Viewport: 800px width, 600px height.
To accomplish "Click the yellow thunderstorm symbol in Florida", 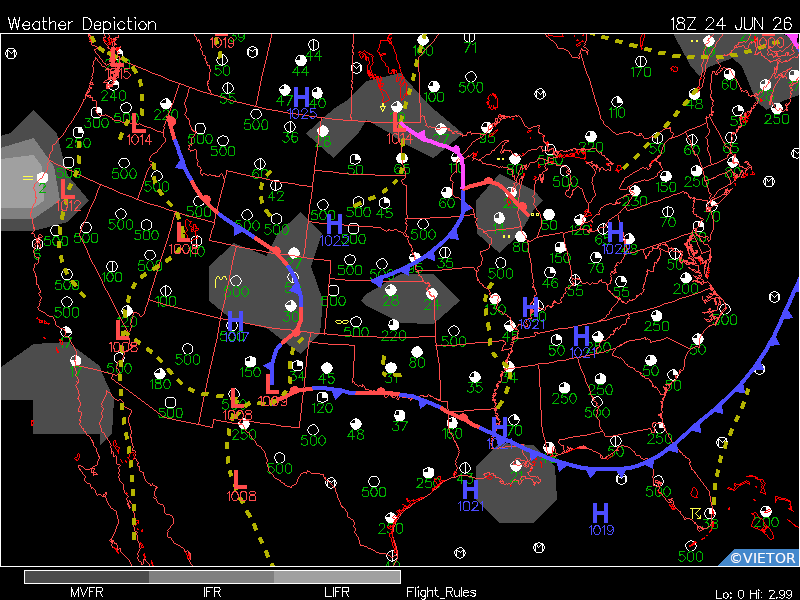I will click(695, 513).
